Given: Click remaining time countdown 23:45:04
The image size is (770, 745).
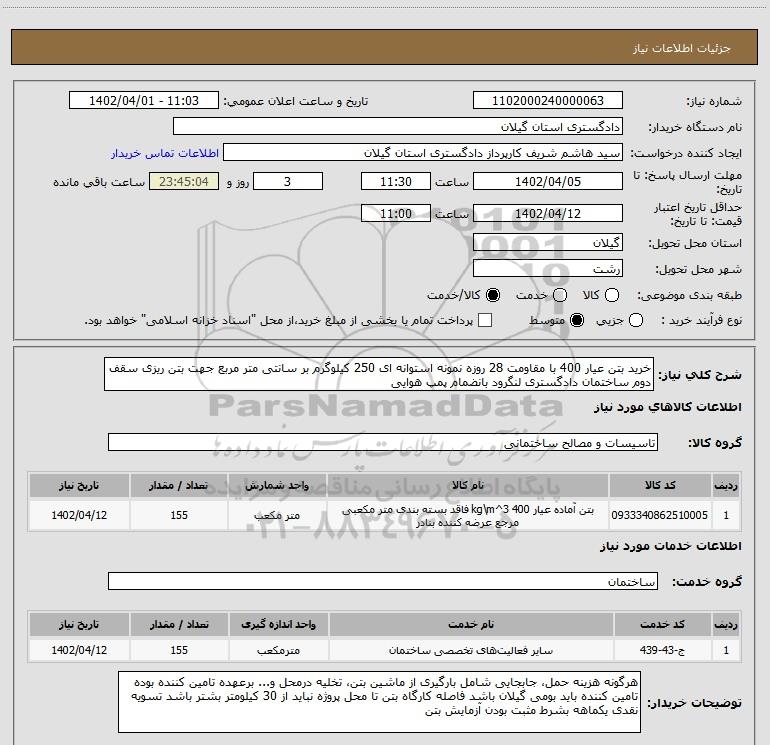Looking at the screenshot, I should coord(184,181).
